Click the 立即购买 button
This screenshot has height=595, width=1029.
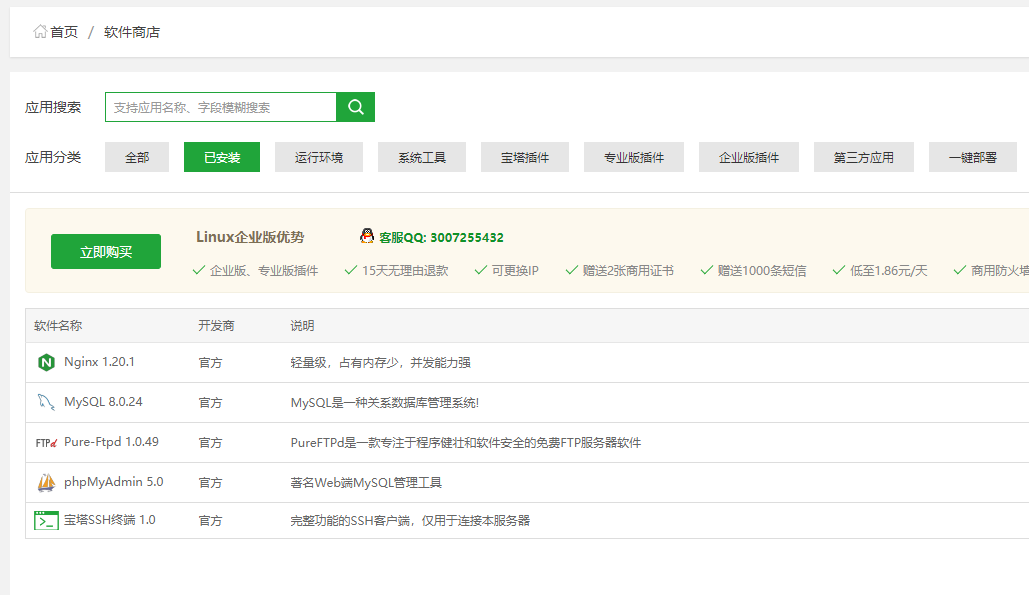coord(106,252)
